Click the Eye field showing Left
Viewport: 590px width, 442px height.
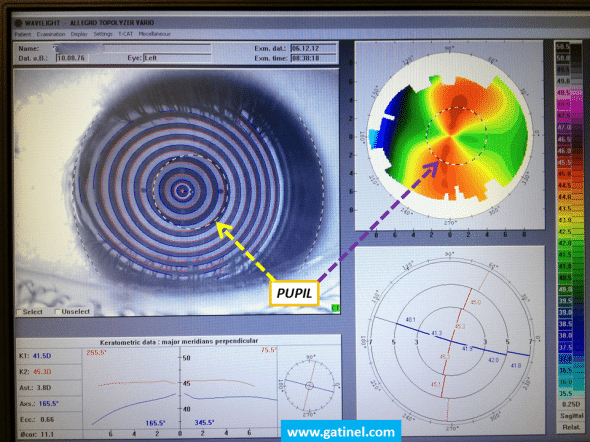pos(177,58)
